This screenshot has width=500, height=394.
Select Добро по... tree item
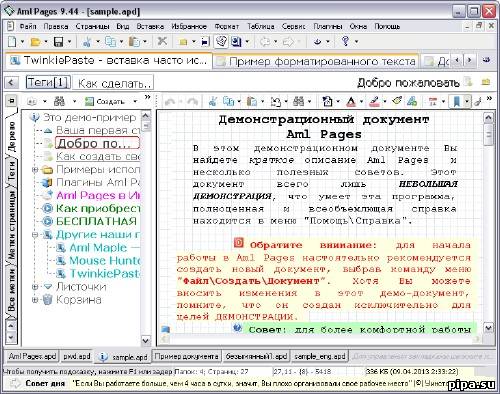tap(97, 143)
